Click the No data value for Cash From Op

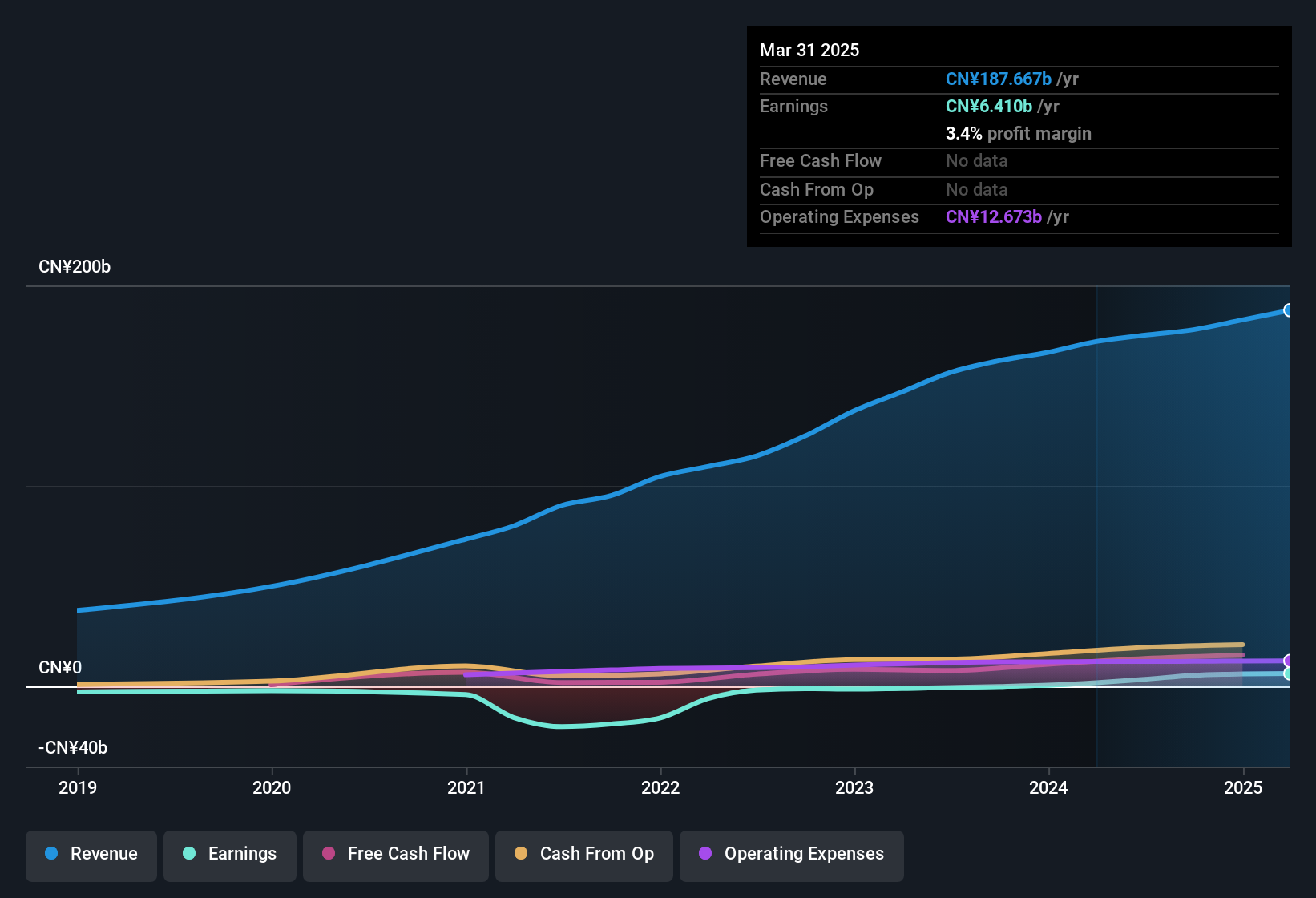(977, 190)
